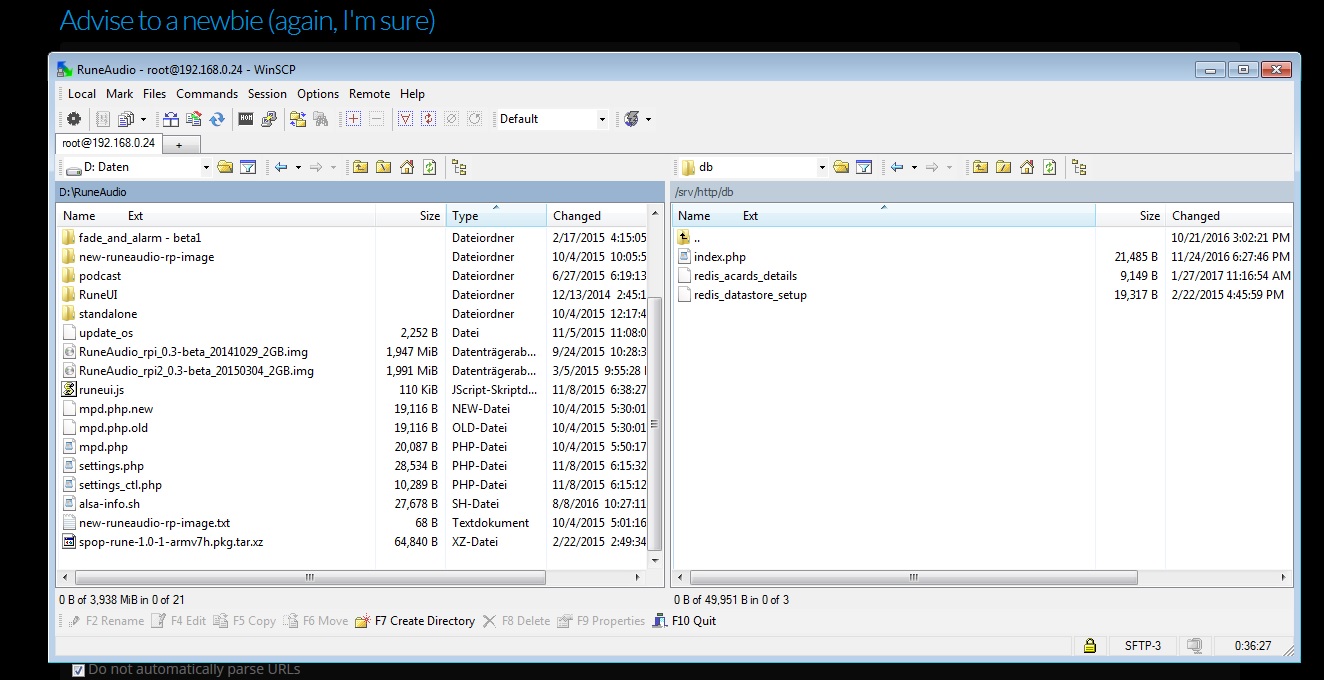The image size is (1324, 680).
Task: Open the Session menu
Action: tap(267, 94)
